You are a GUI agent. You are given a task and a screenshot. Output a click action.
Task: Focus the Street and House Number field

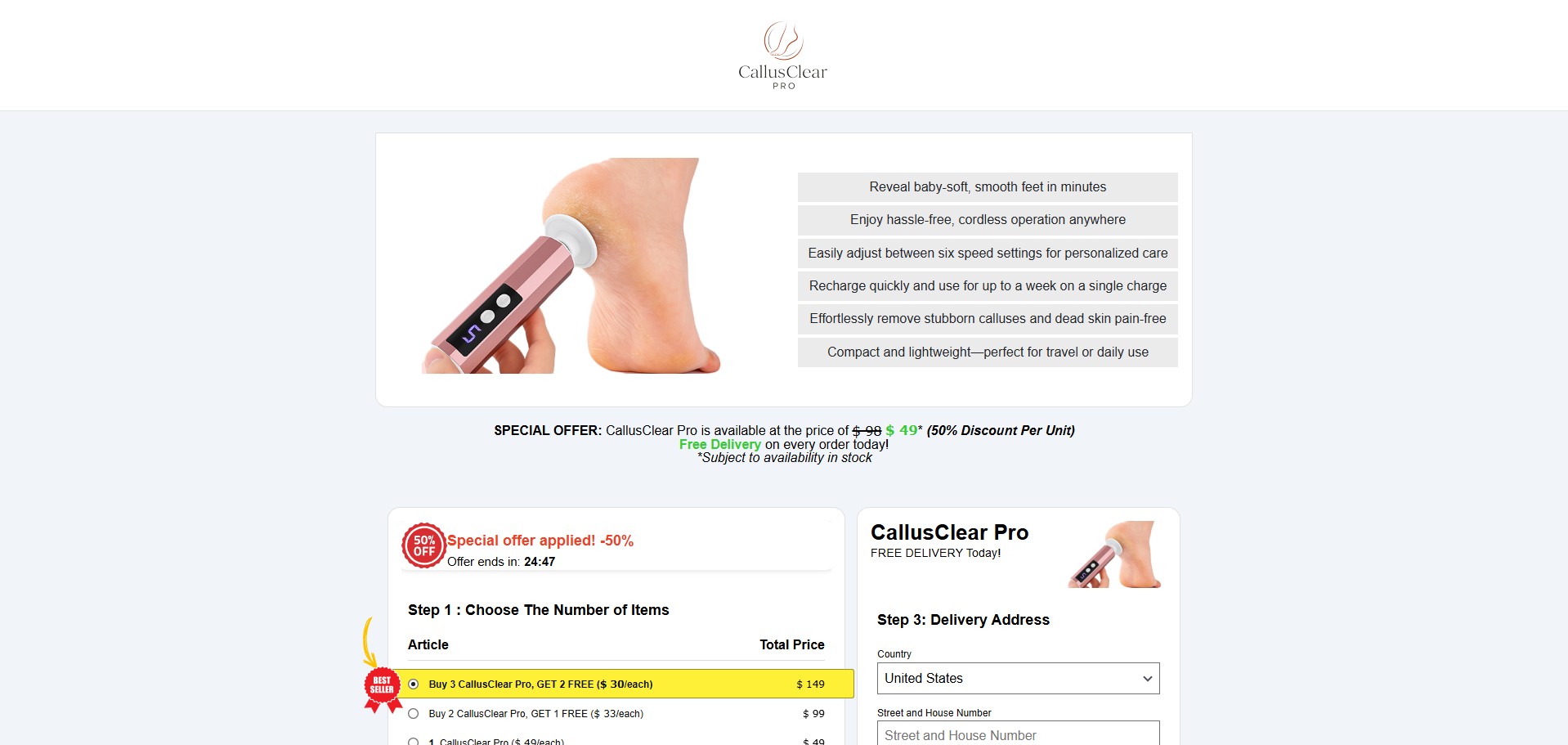(x=1018, y=734)
